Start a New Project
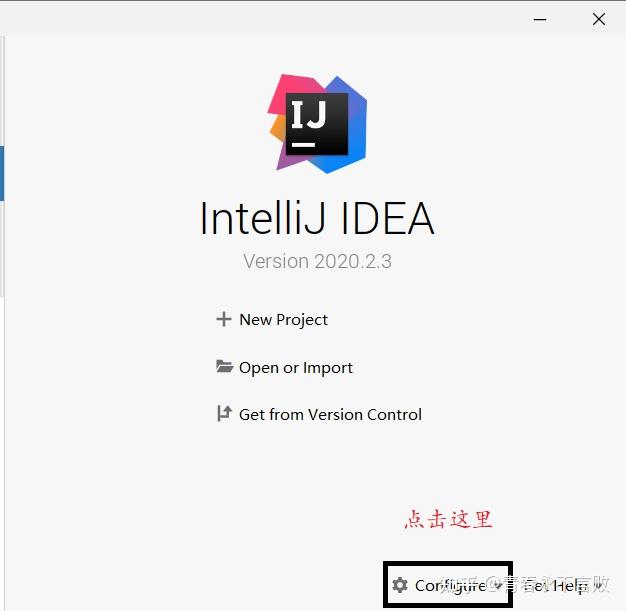This screenshot has width=626, height=611. (283, 319)
